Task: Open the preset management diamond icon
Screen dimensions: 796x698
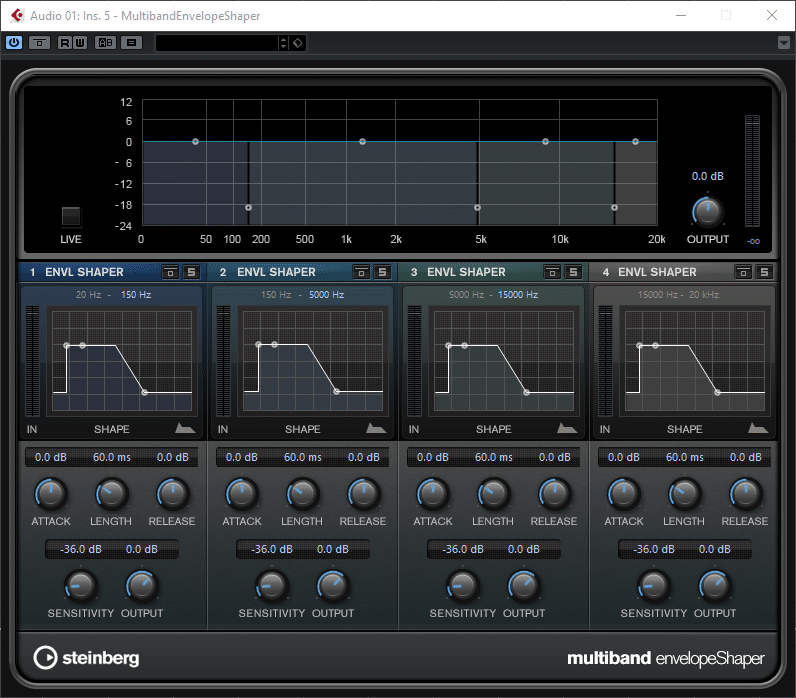Action: coord(297,43)
